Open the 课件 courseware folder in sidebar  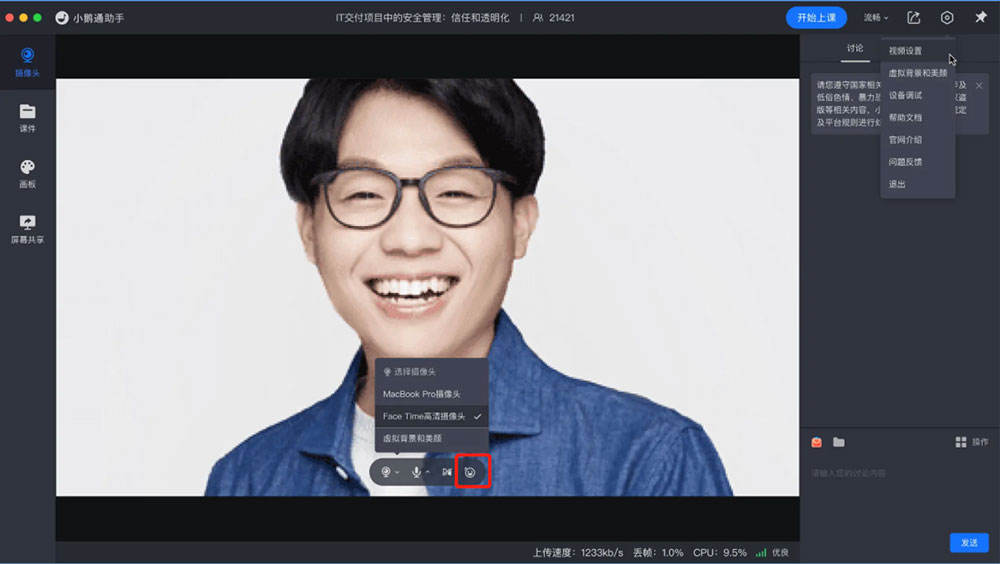[x=28, y=118]
